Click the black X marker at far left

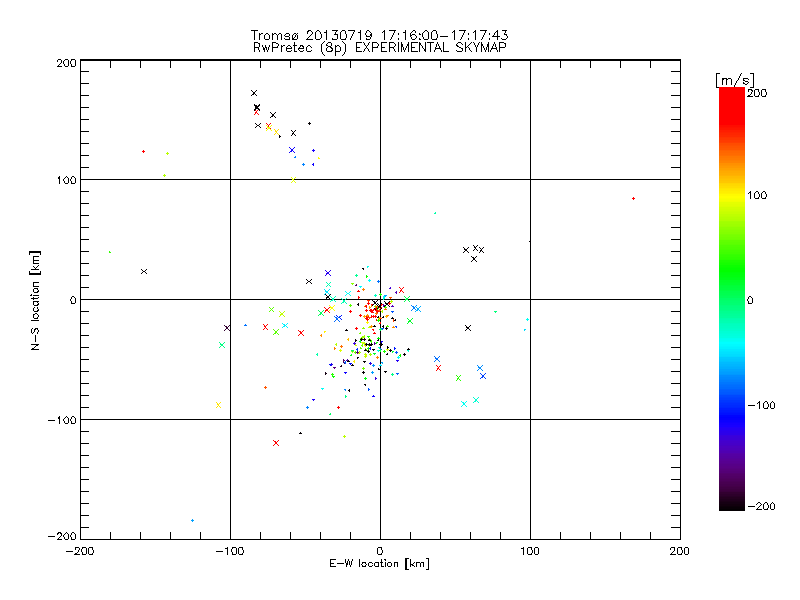pyautogui.click(x=144, y=271)
